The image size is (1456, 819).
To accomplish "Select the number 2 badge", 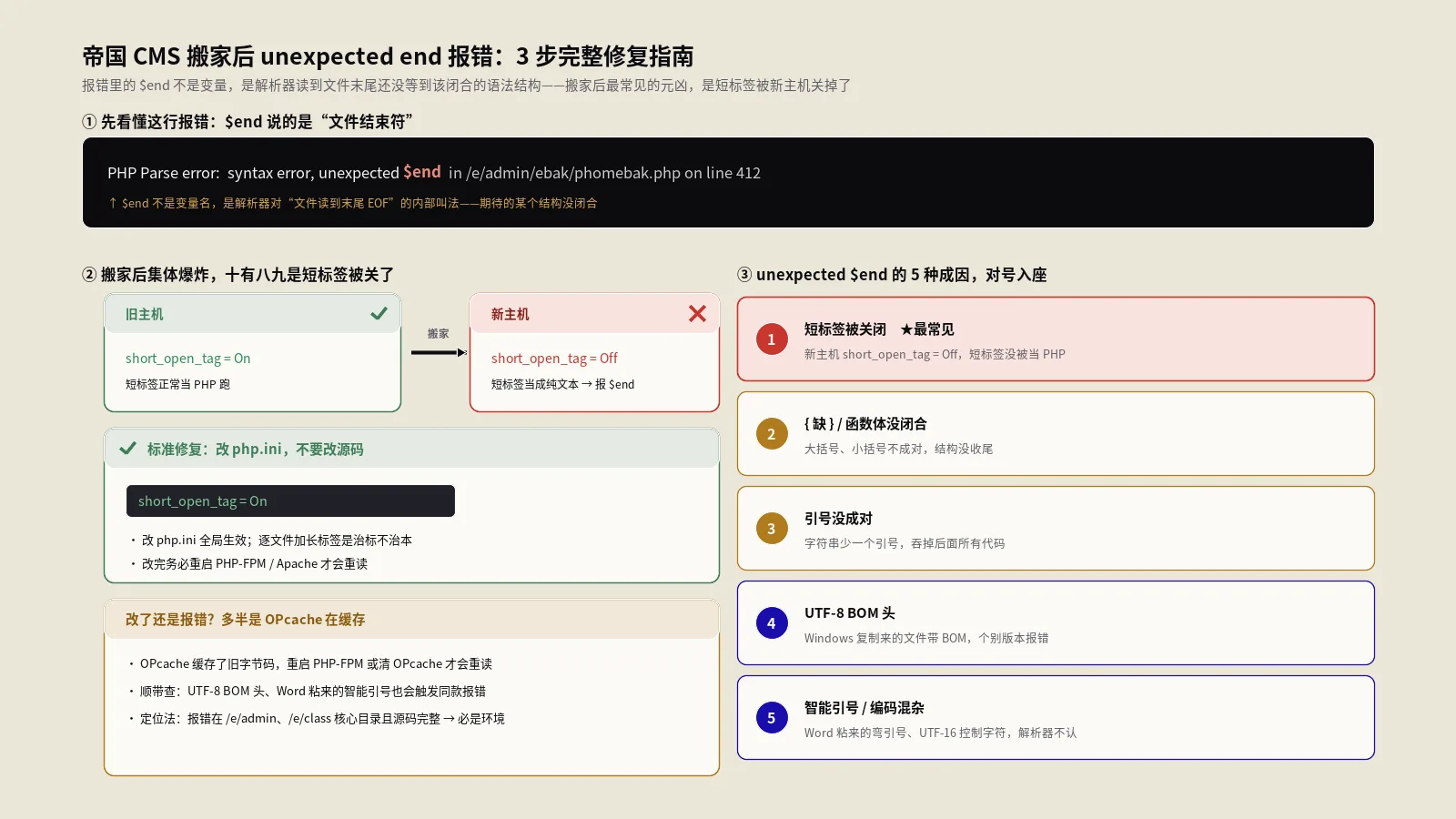I will click(x=772, y=434).
